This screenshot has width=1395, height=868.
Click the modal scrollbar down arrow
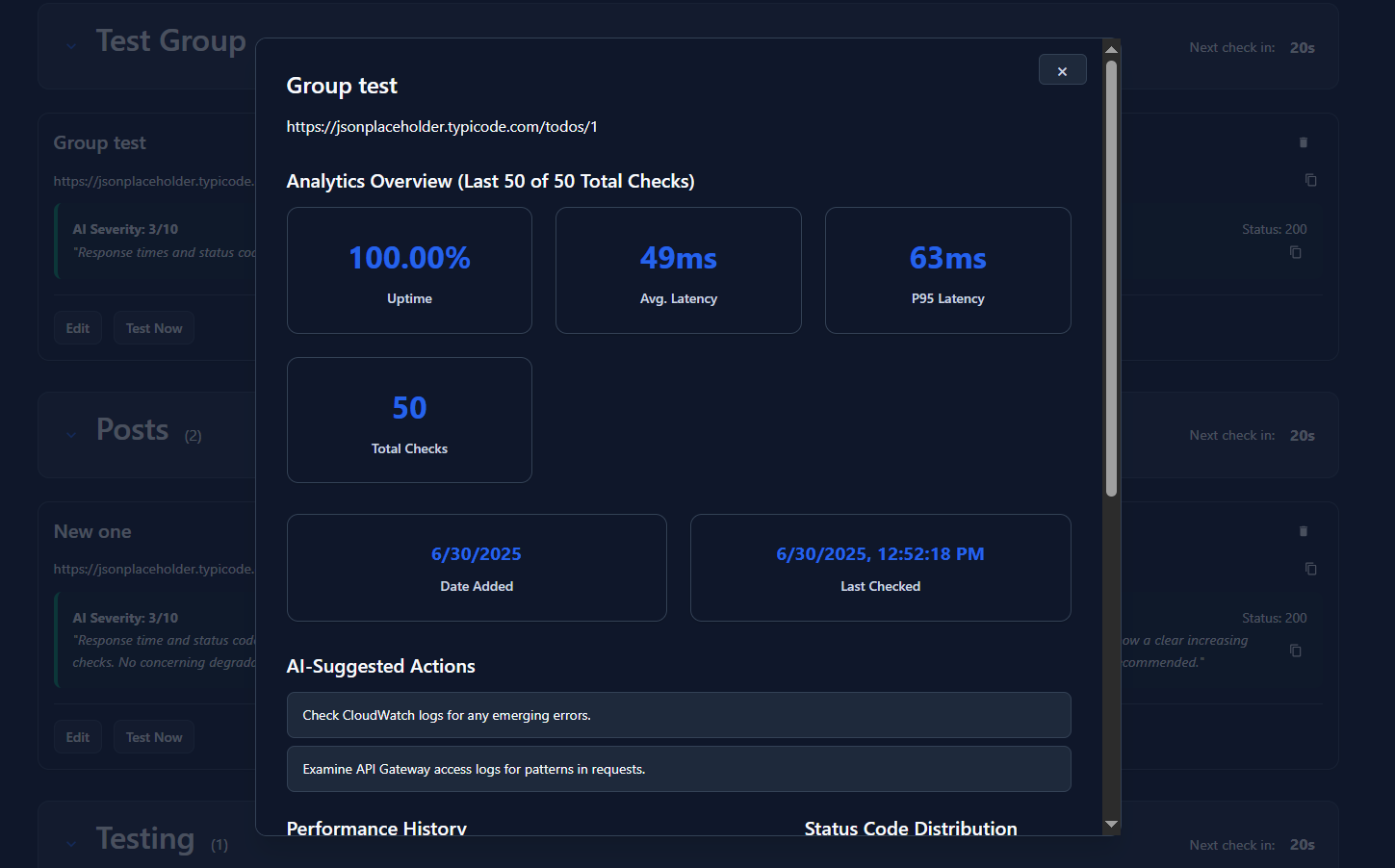[x=1111, y=824]
